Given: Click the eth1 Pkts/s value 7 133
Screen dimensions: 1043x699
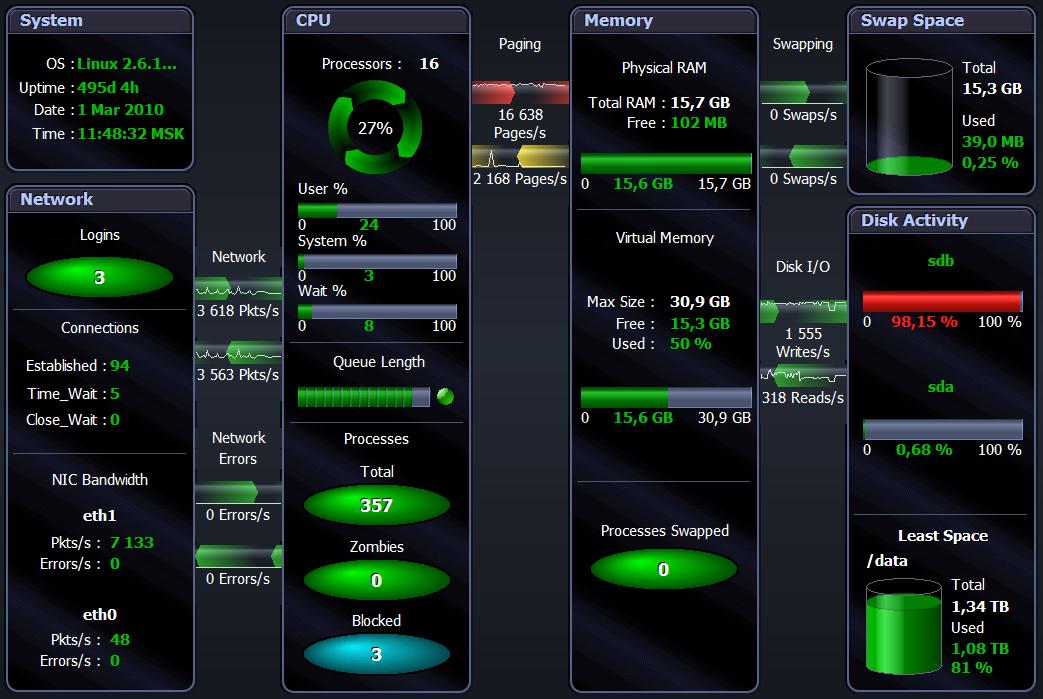Looking at the screenshot, I should click(x=132, y=542).
